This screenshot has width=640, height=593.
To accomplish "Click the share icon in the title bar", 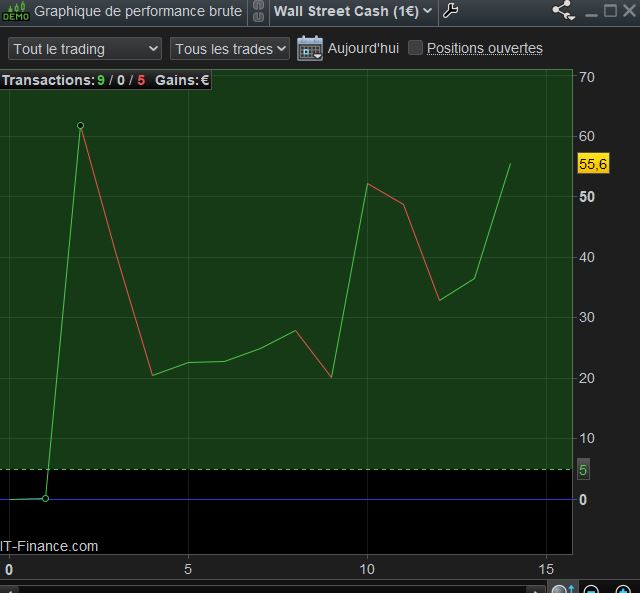I will pyautogui.click(x=563, y=11).
